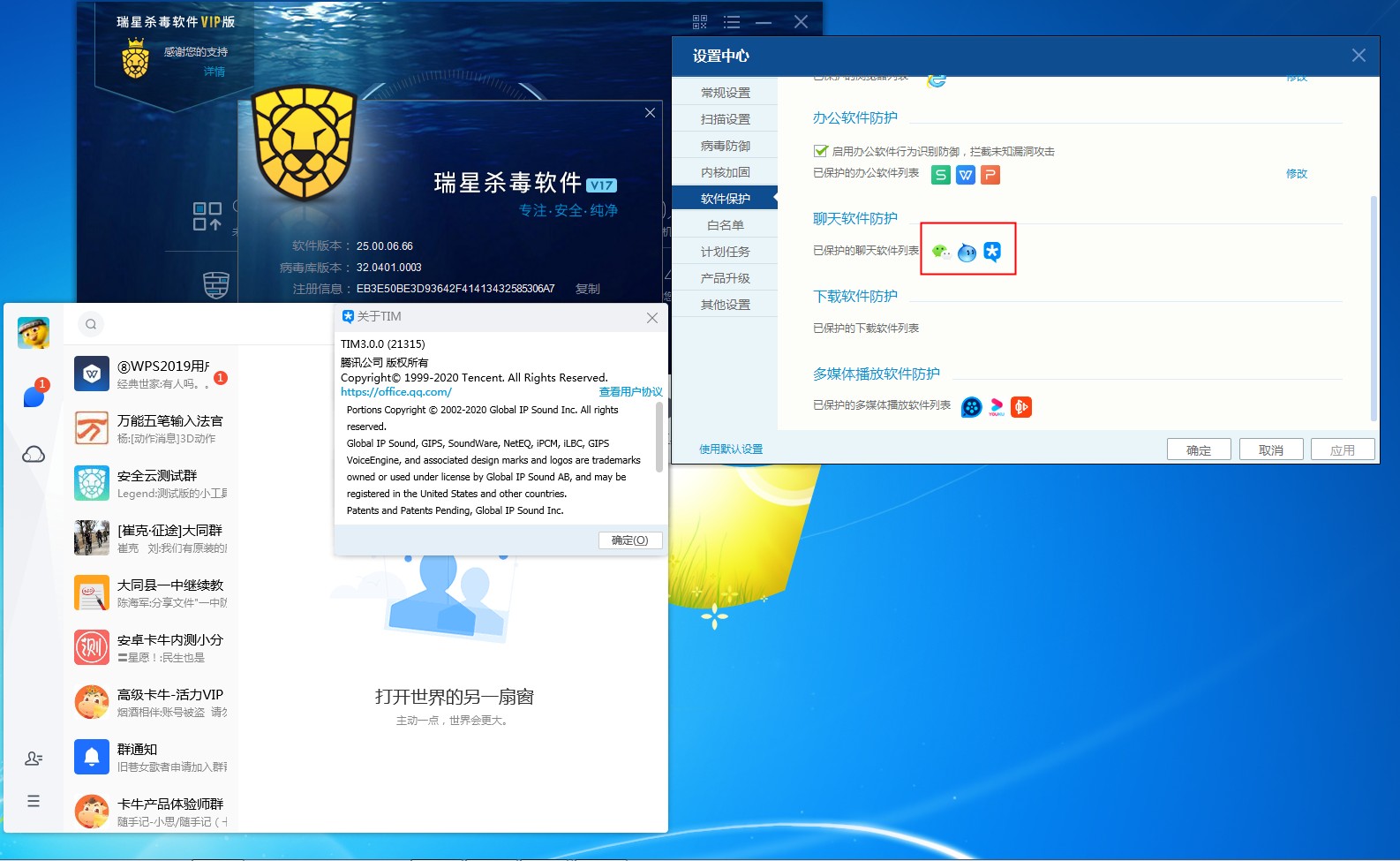Image resolution: width=1400 pixels, height=861 pixels.
Task: Open the 卡牛产品体验师群 chat
Action: point(152,810)
